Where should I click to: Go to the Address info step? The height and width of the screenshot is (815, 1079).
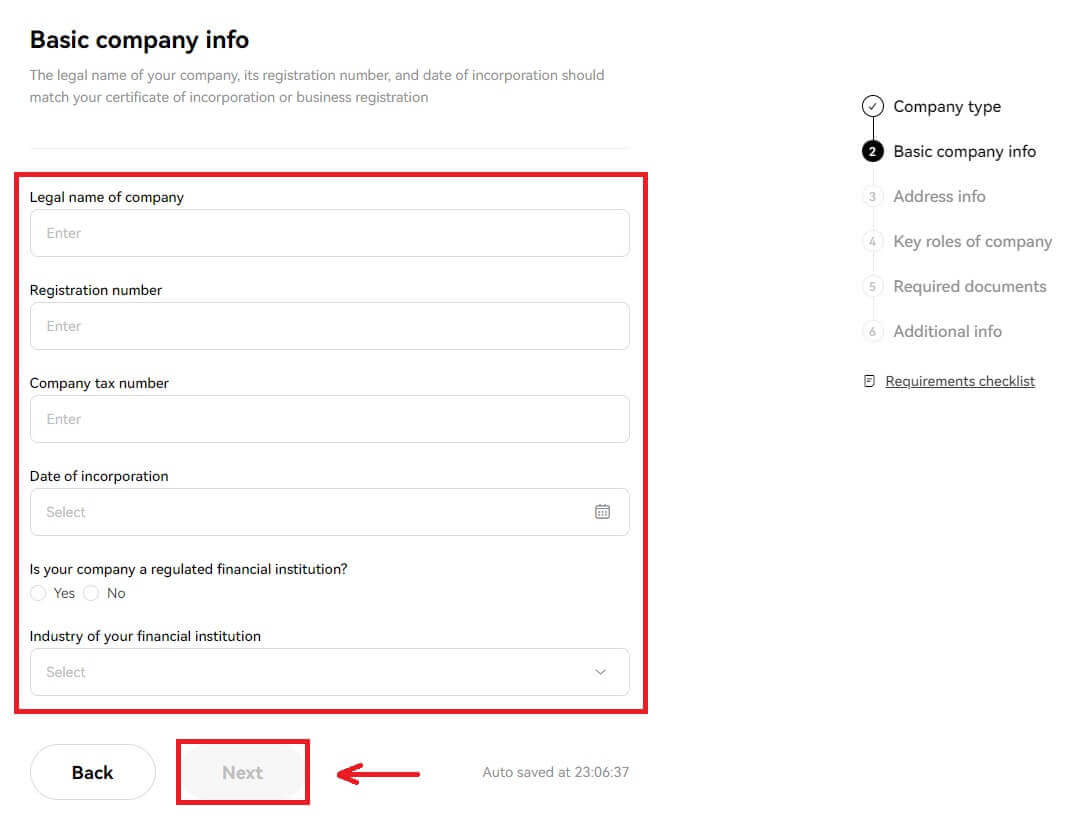coord(938,196)
